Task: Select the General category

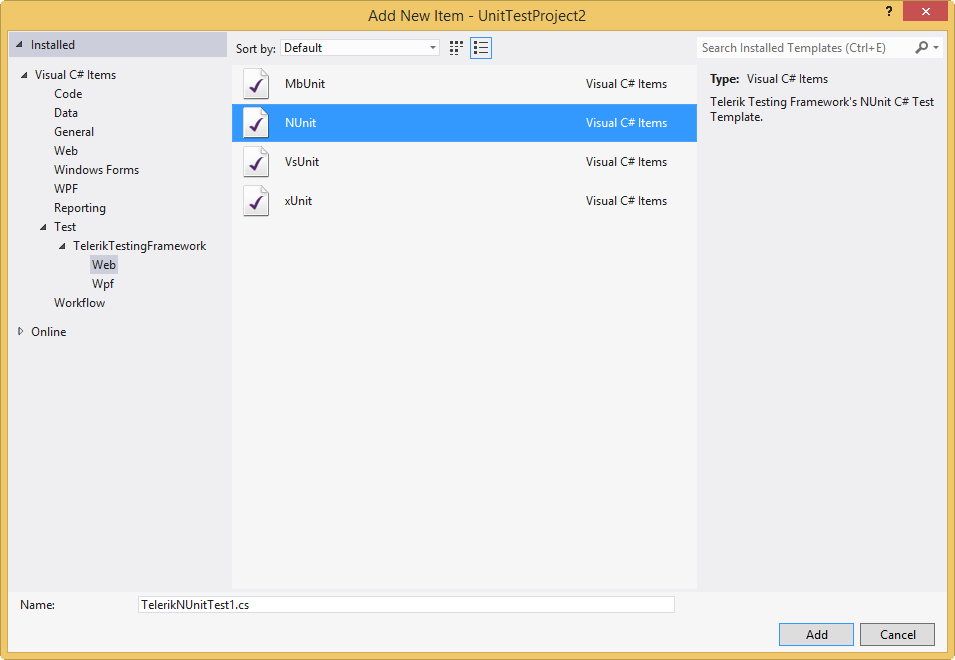Action: click(x=74, y=132)
